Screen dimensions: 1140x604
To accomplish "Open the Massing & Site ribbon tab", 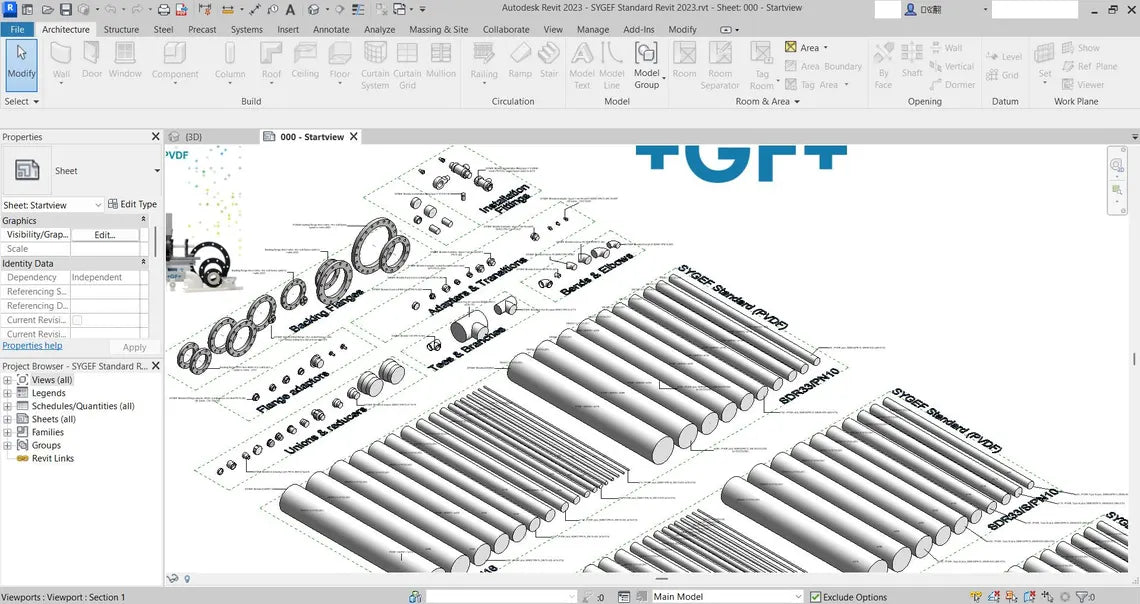I will tap(438, 30).
